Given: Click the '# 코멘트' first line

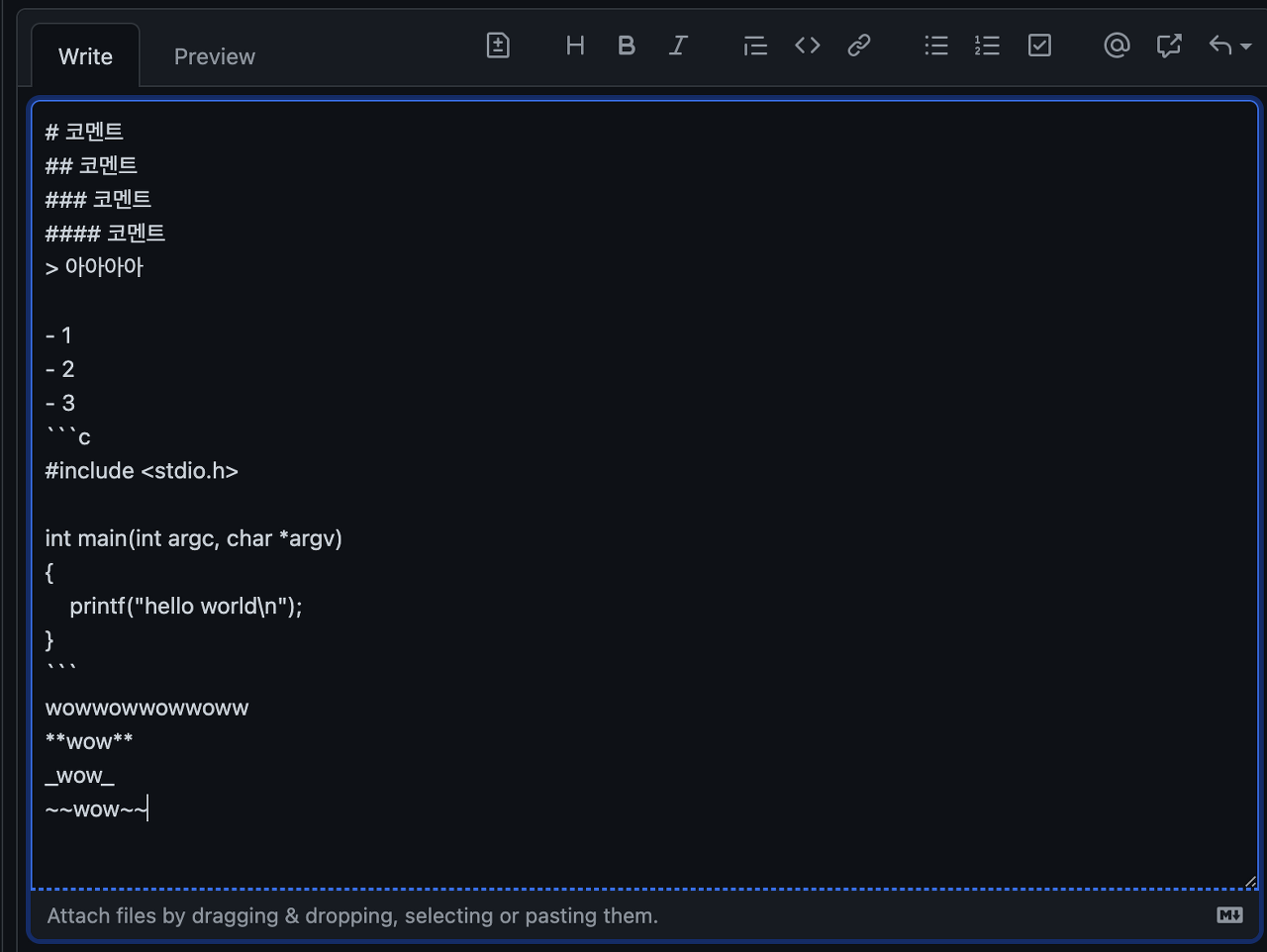Looking at the screenshot, I should point(84,133).
